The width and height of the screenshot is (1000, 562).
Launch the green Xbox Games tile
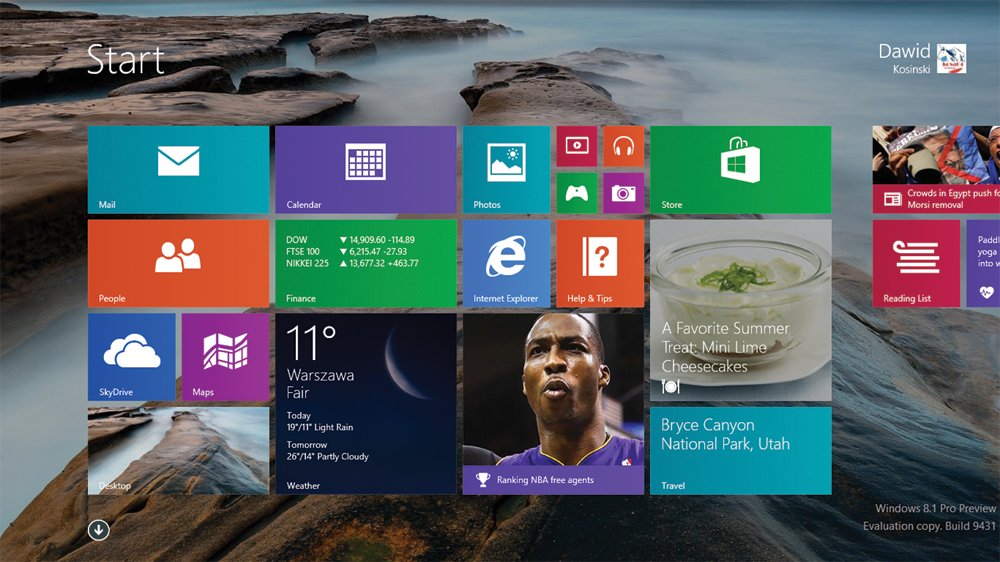pyautogui.click(x=576, y=193)
